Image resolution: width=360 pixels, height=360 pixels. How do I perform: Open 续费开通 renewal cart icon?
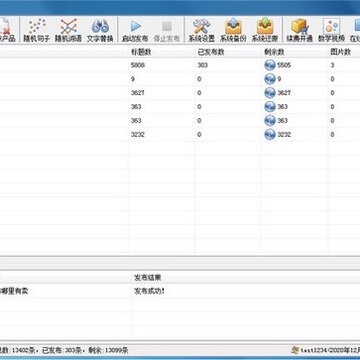coord(299,30)
